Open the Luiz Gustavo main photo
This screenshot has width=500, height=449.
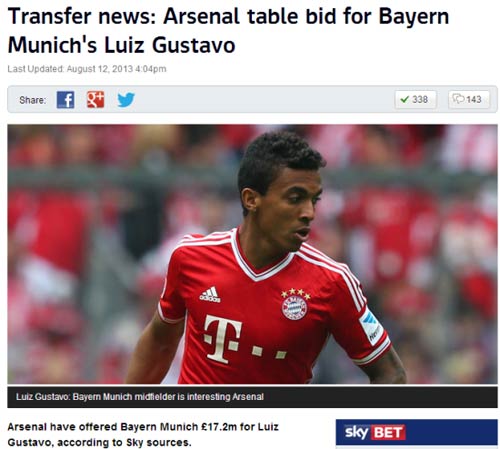252,254
